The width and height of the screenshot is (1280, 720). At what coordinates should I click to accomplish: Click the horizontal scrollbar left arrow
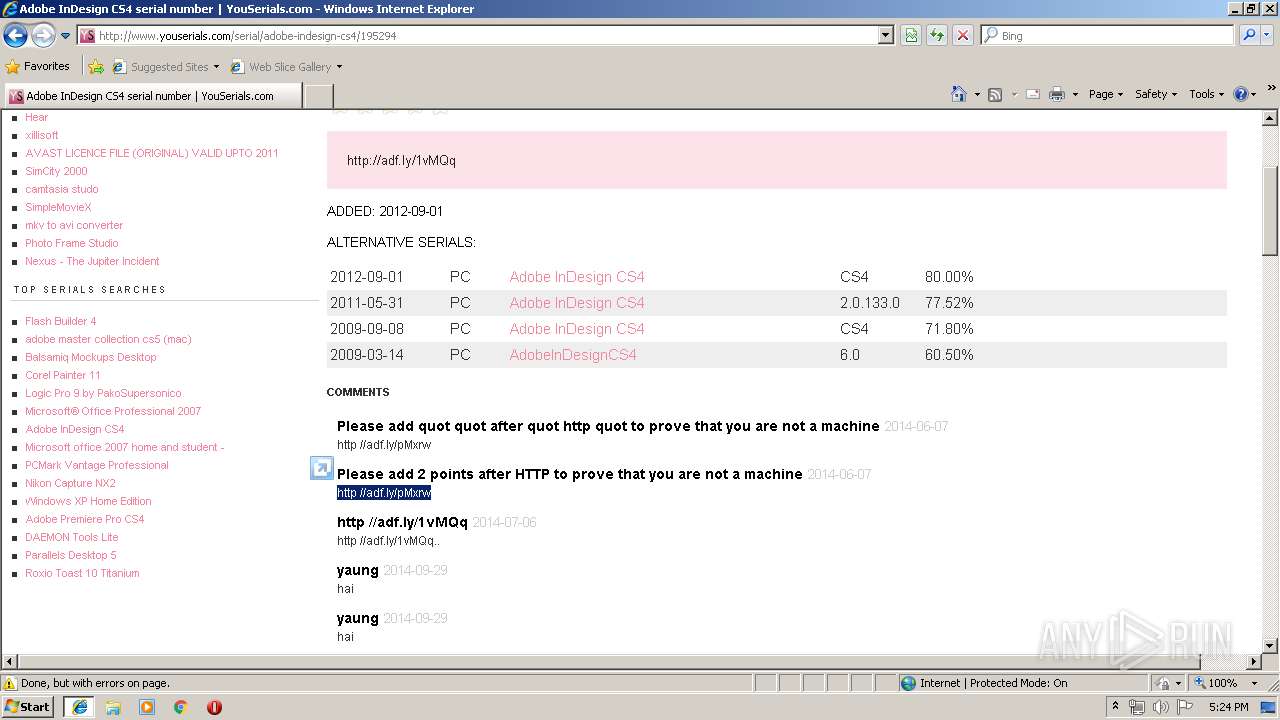coord(9,661)
